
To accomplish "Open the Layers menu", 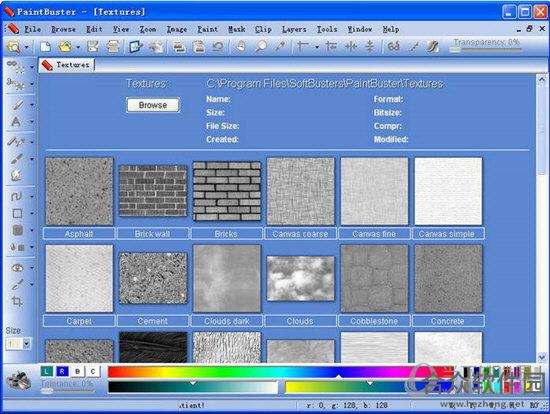I will [294, 29].
